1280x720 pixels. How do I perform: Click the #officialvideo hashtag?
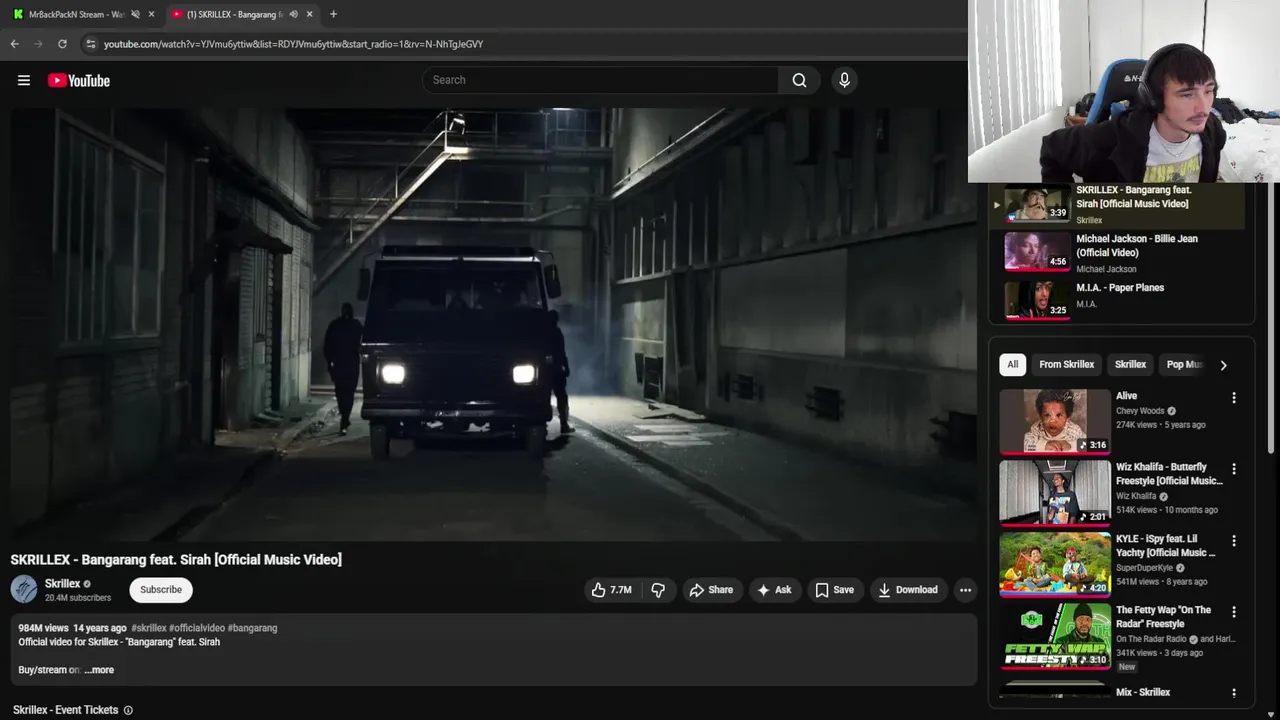pyautogui.click(x=197, y=628)
